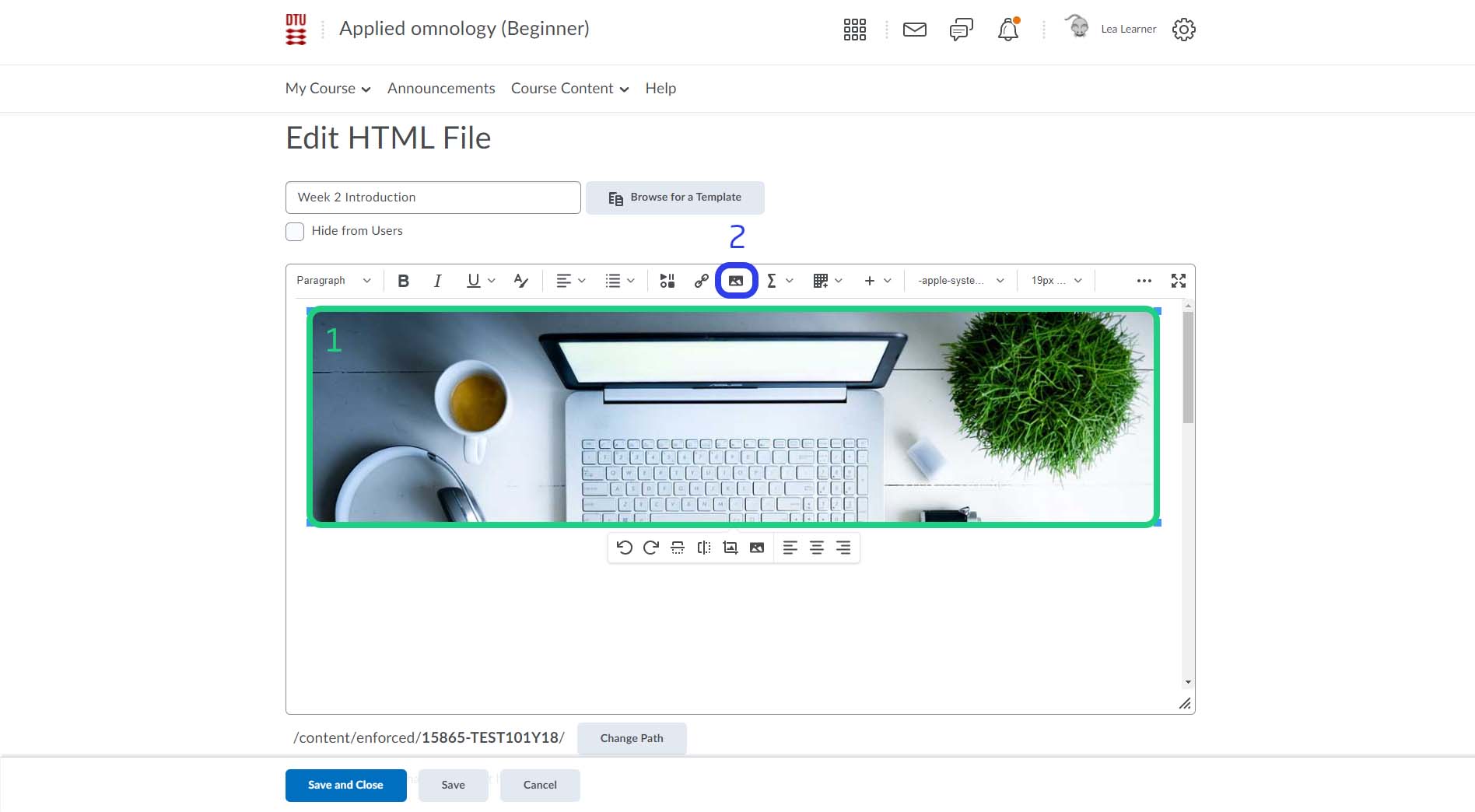The image size is (1475, 812).
Task: Center-align the selected image
Action: [816, 548]
